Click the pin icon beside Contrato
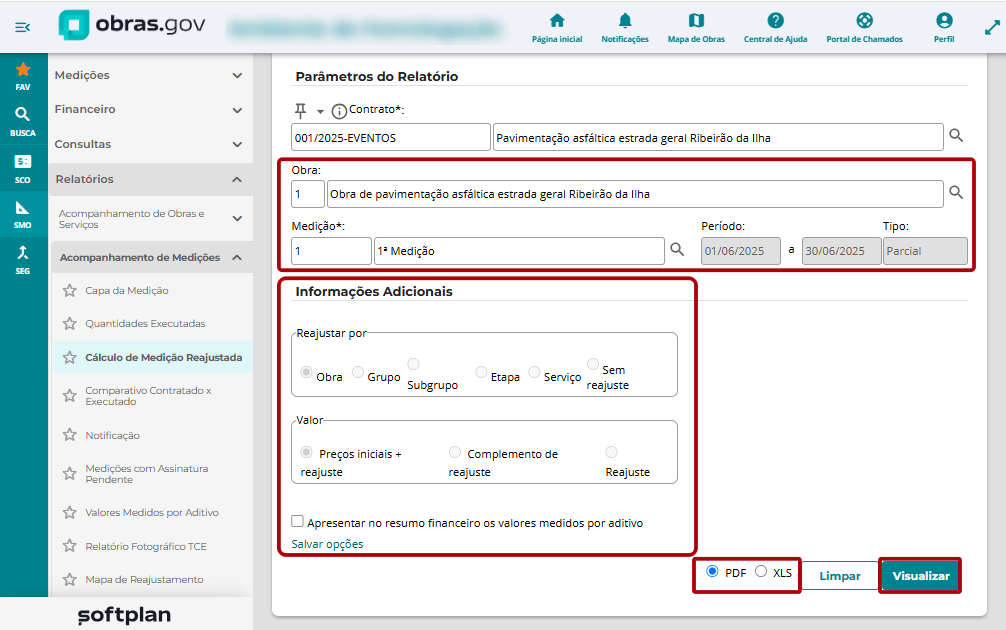Viewport: 1006px width, 630px height. (300, 111)
